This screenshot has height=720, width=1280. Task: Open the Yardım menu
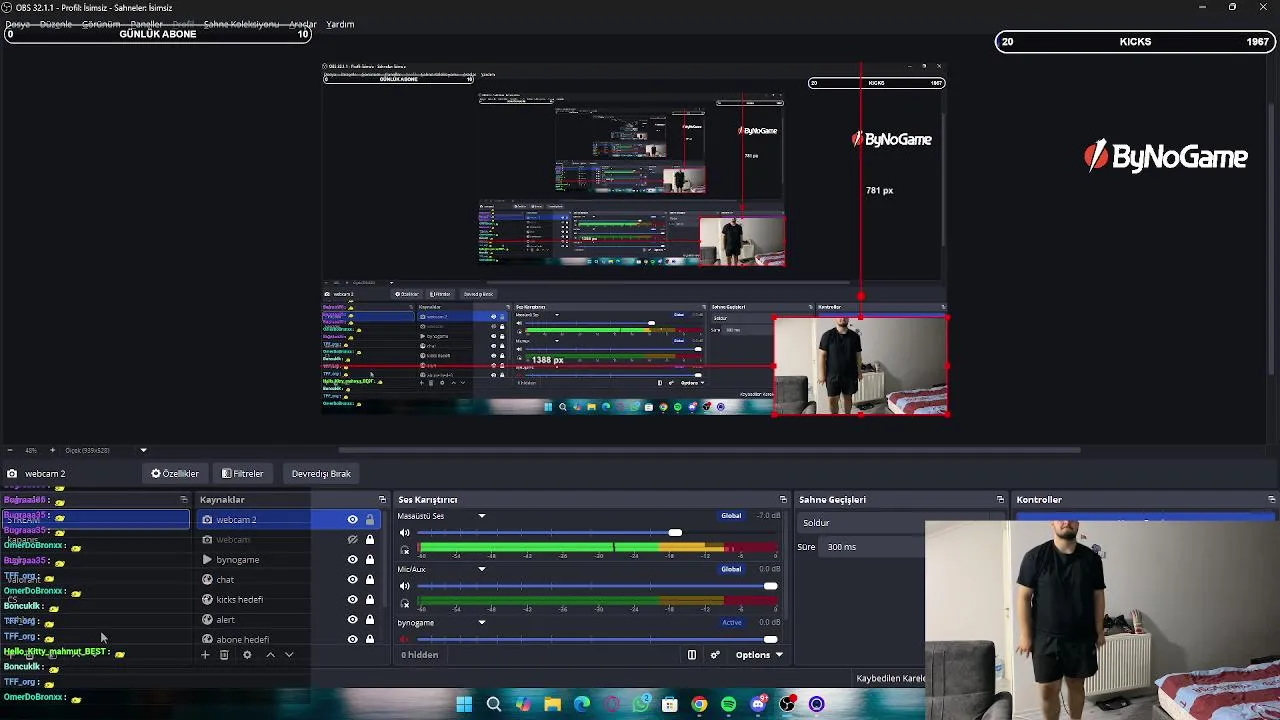340,24
